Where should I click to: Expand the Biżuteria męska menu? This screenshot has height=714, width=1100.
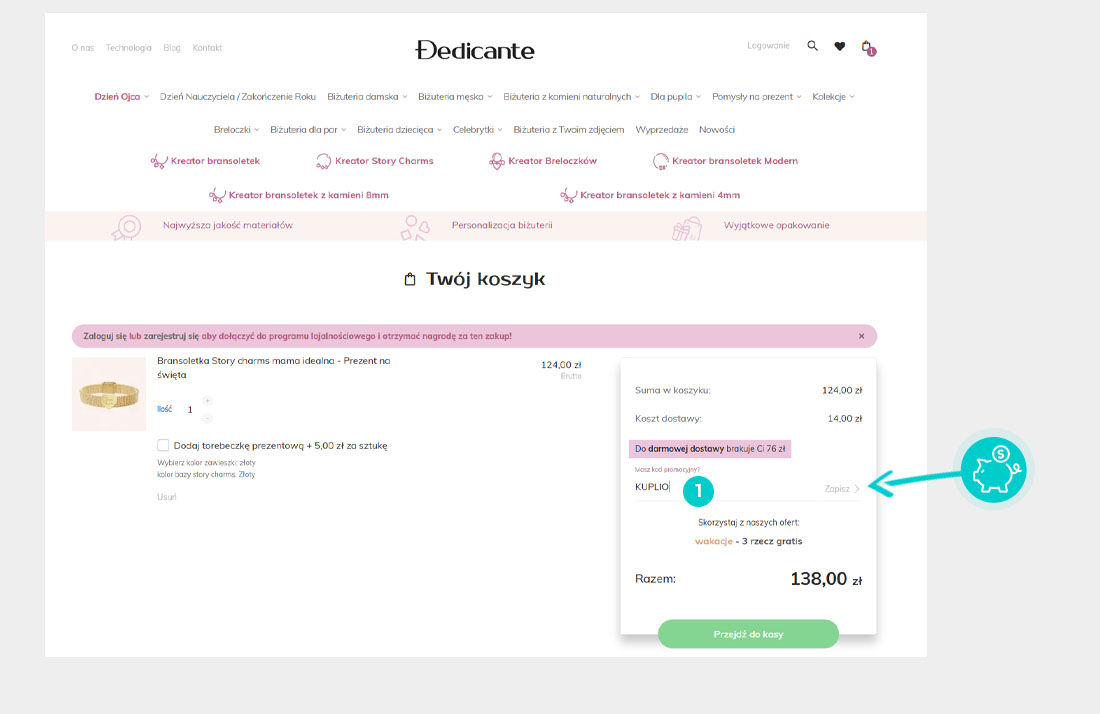pyautogui.click(x=455, y=97)
